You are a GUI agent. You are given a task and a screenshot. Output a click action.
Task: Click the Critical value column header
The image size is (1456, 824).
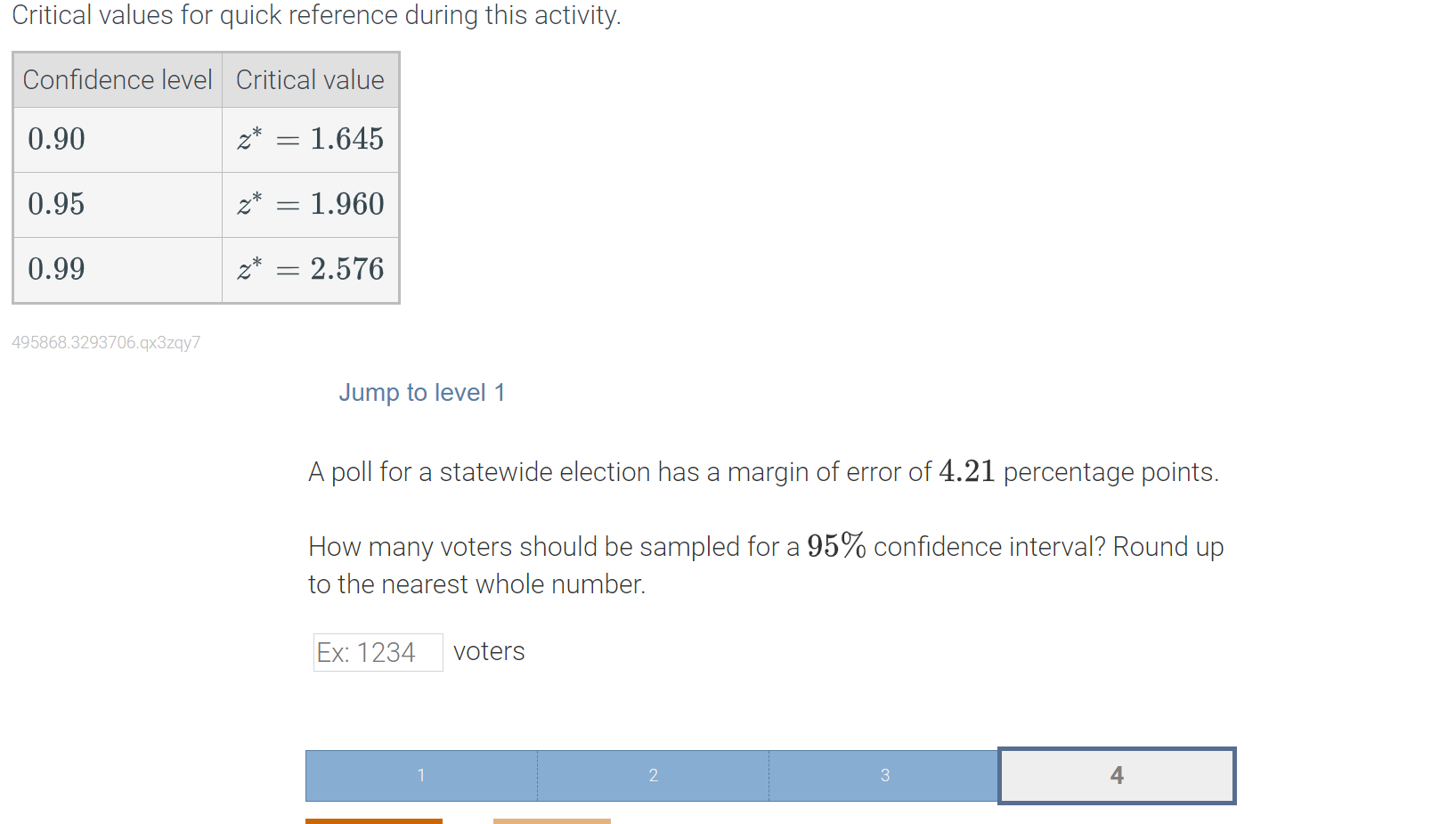(x=309, y=79)
